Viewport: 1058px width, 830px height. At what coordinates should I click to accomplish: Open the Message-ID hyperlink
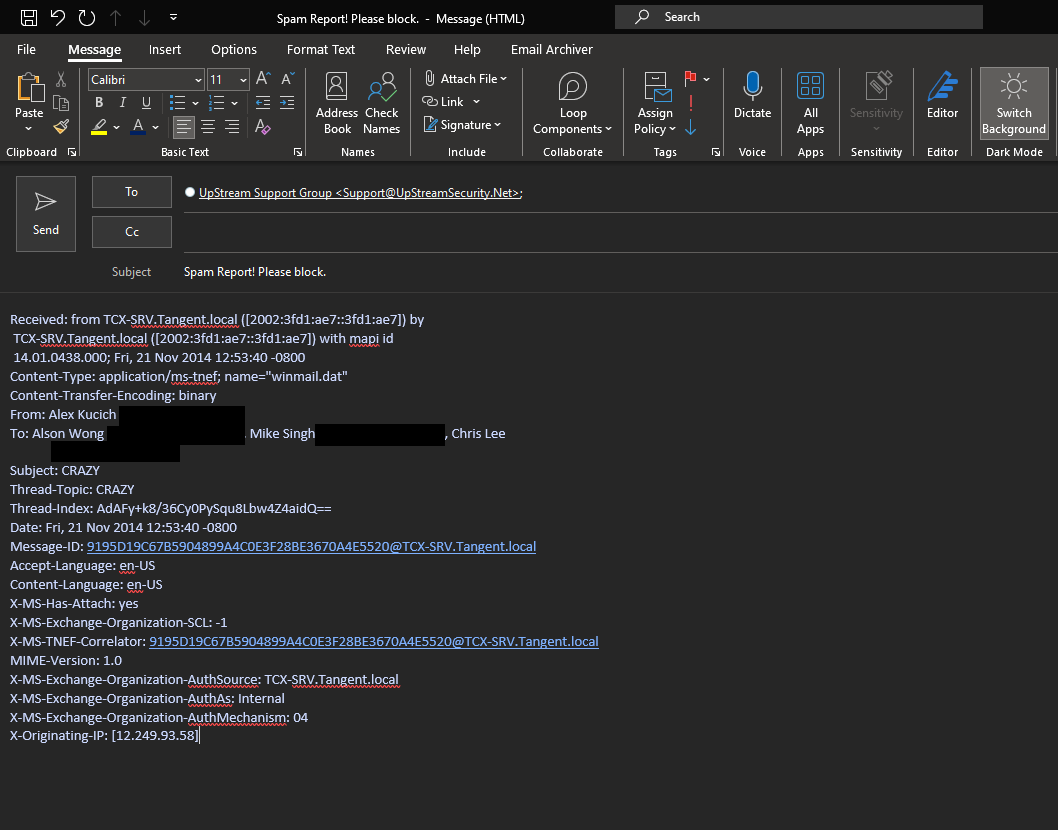click(311, 547)
